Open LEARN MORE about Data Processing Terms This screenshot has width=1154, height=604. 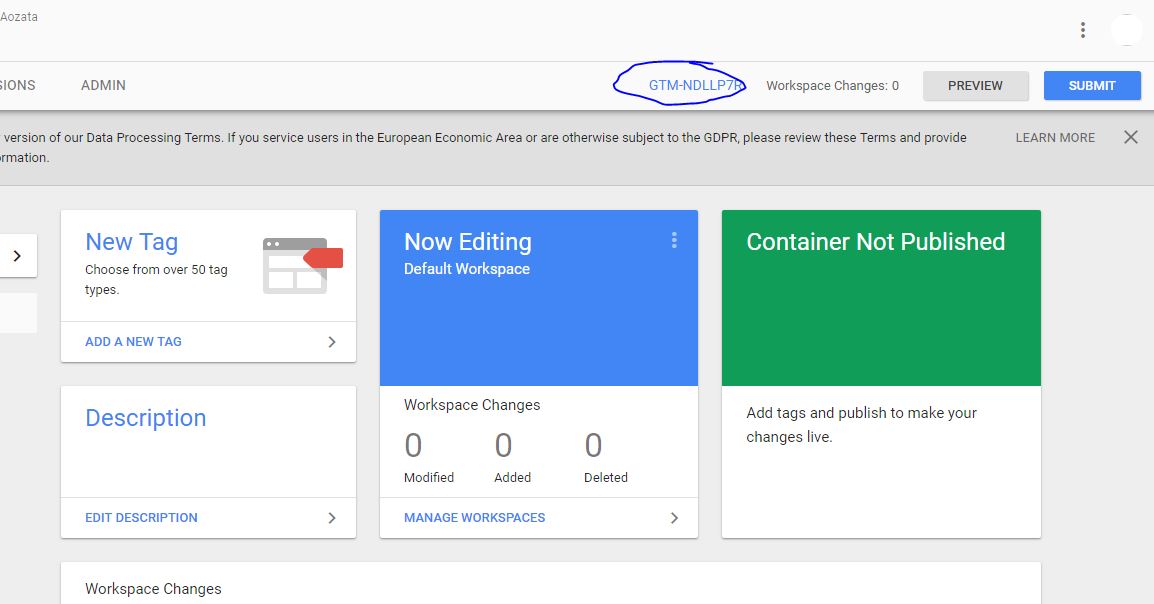(1054, 137)
